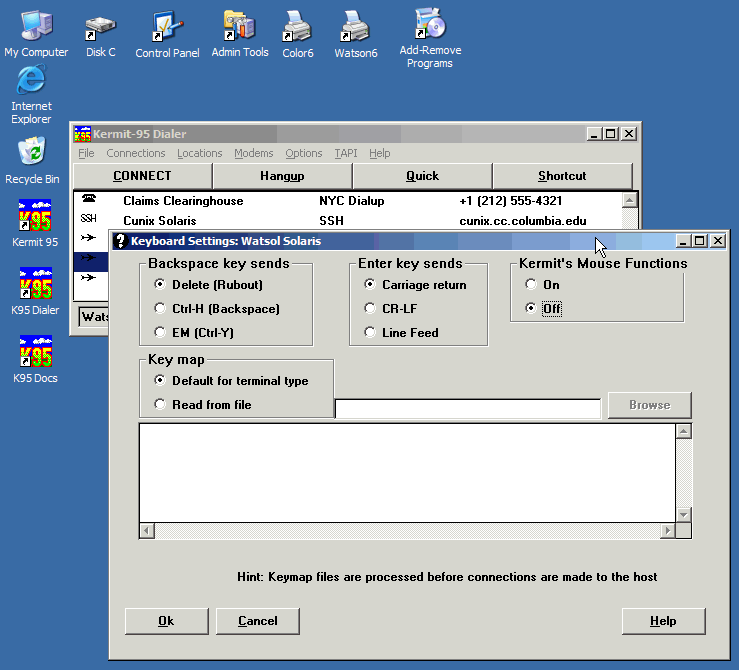Open the Watson6 printer icon

pyautogui.click(x=355, y=27)
